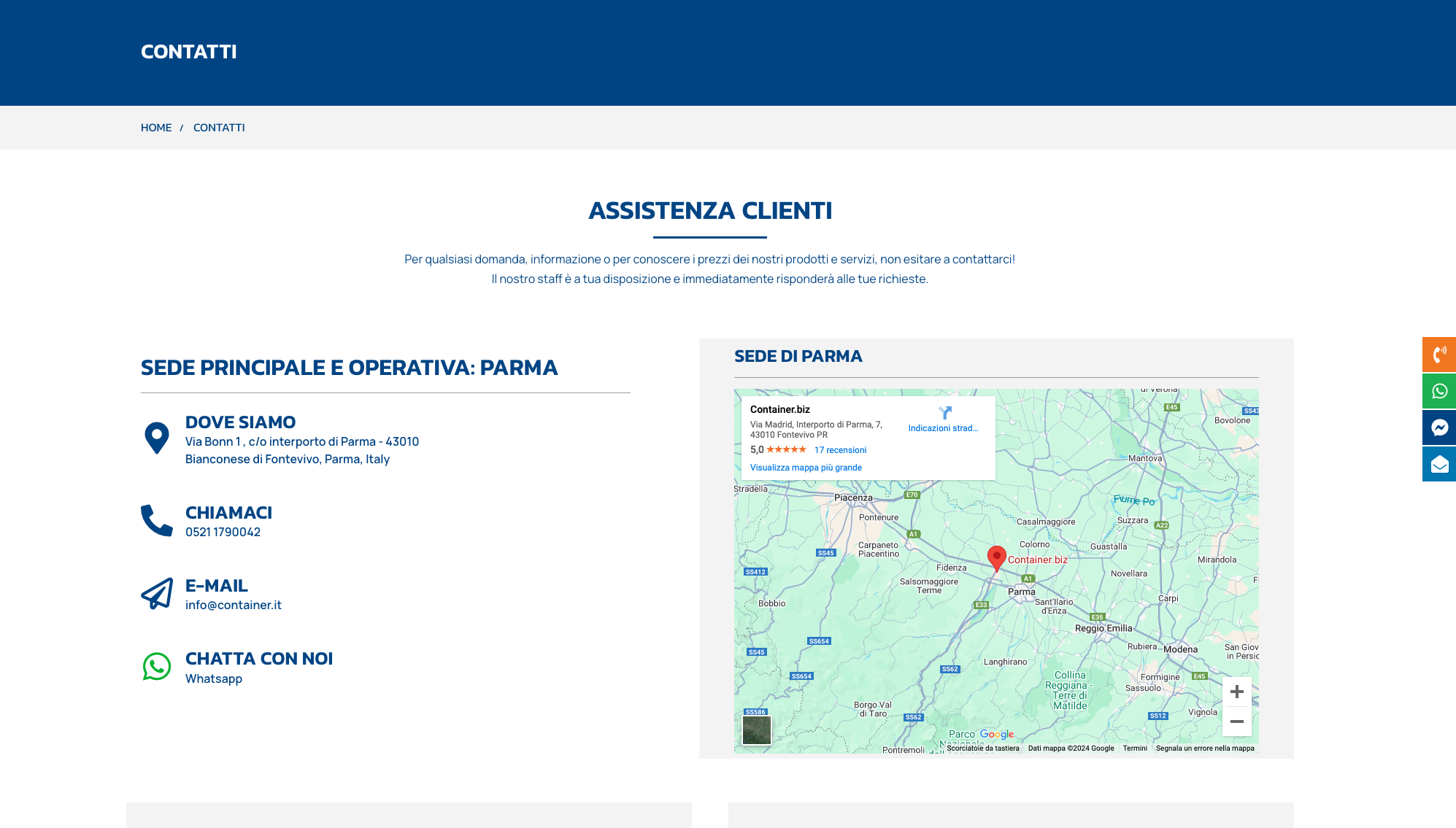The height and width of the screenshot is (828, 1456).
Task: Open WhatsApp chat from the green sidebar icon
Action: (x=1438, y=391)
